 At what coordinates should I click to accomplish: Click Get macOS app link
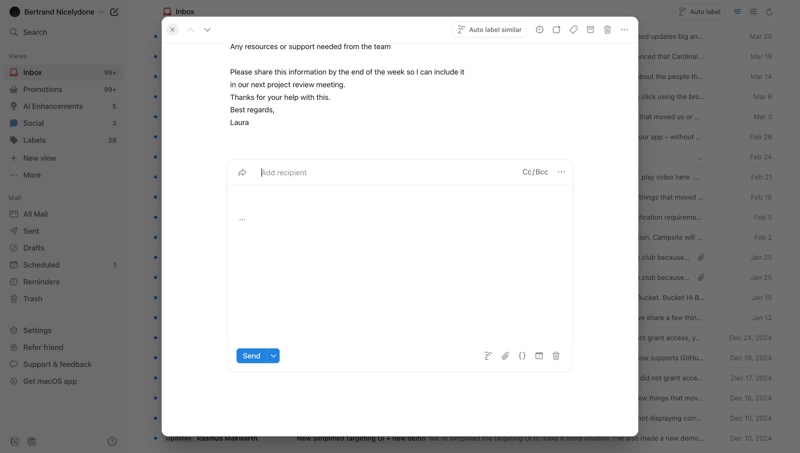pyautogui.click(x=63, y=381)
